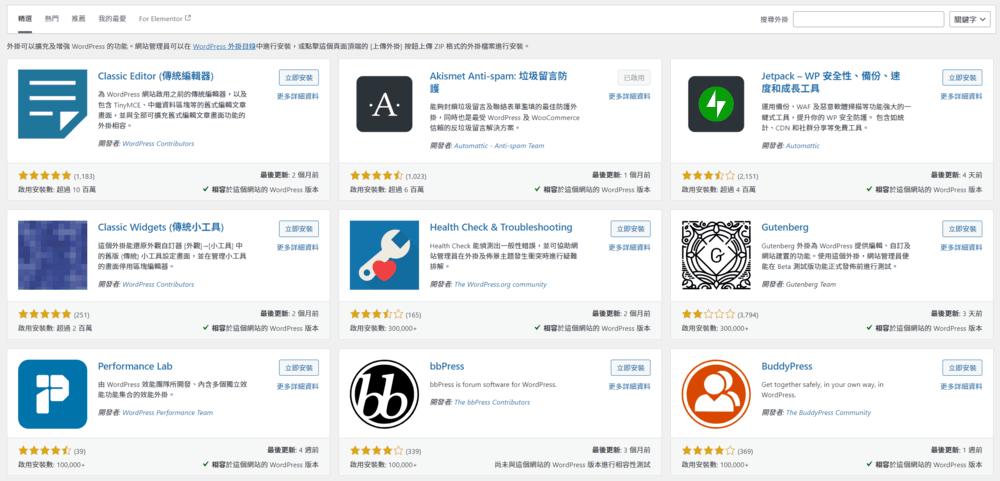
Task: Click the bbPress rating count (339)
Action: click(413, 452)
